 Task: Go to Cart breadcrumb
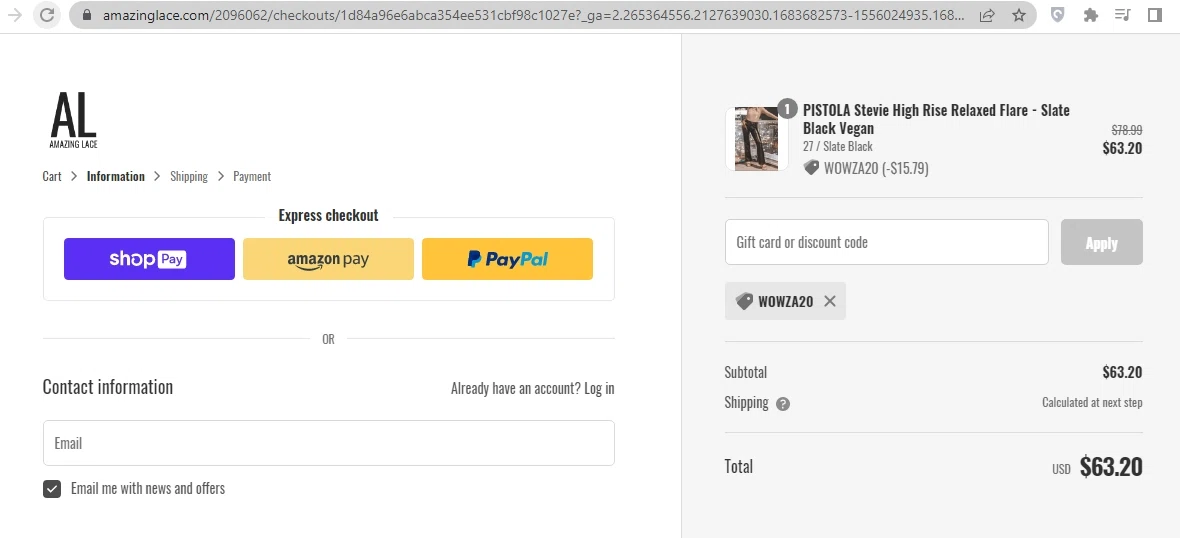52,176
